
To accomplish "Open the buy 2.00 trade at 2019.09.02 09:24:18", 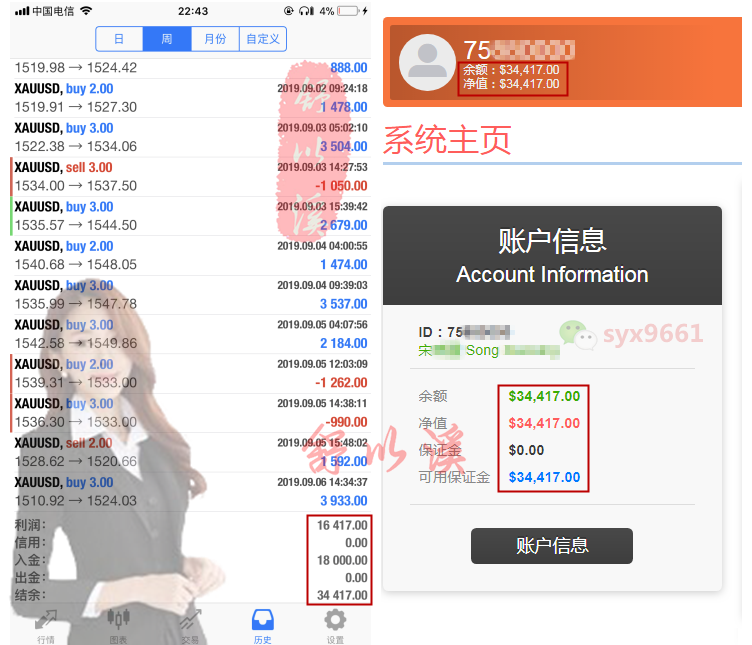I will click(x=190, y=98).
